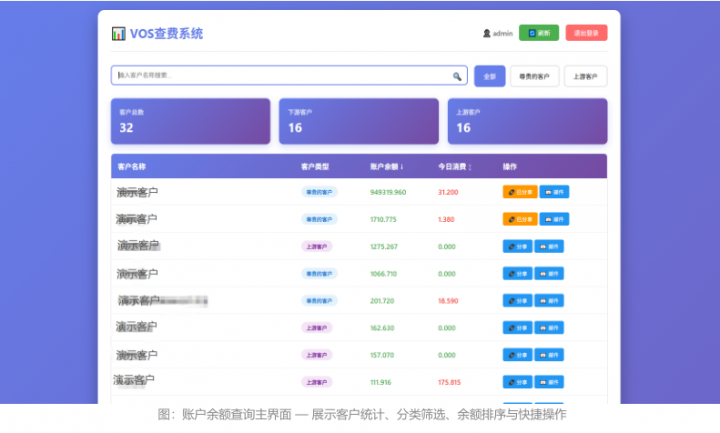The width and height of the screenshot is (720, 433).
Task: Click the 邮件 button in 111.916 row
Action: pos(549,382)
